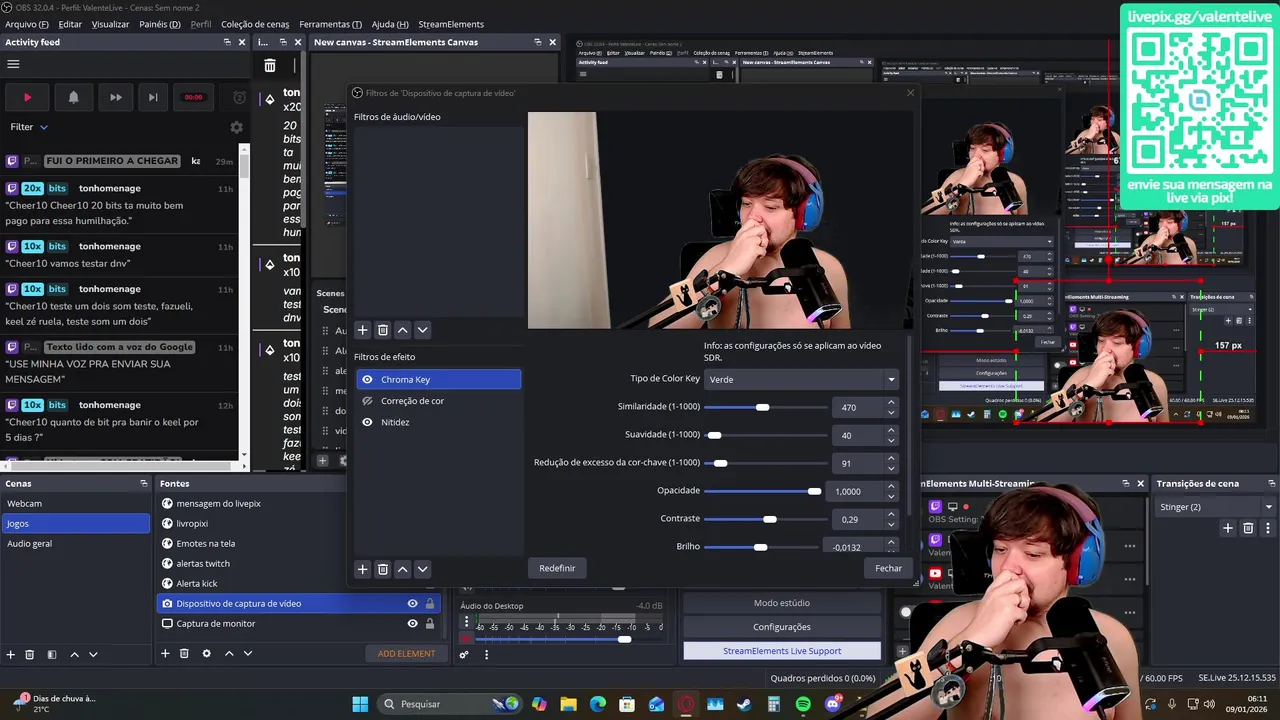Open the Windows Start menu

point(360,704)
